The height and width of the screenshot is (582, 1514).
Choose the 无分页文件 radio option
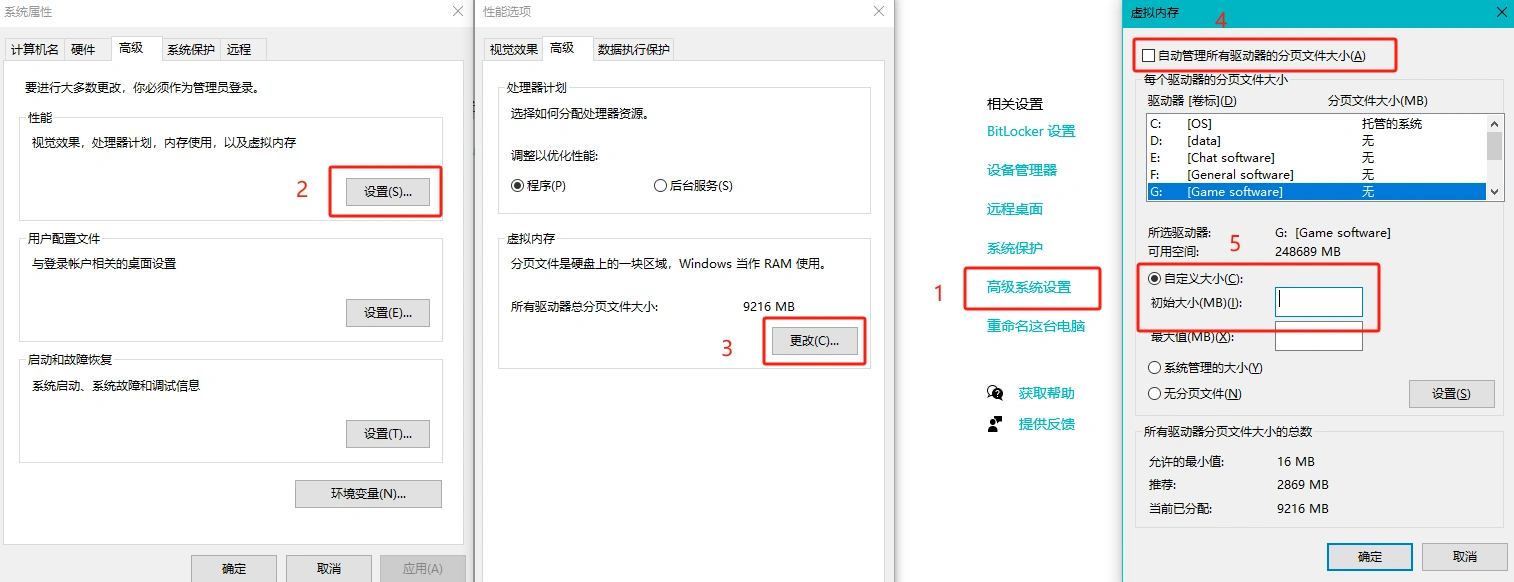(x=1155, y=394)
